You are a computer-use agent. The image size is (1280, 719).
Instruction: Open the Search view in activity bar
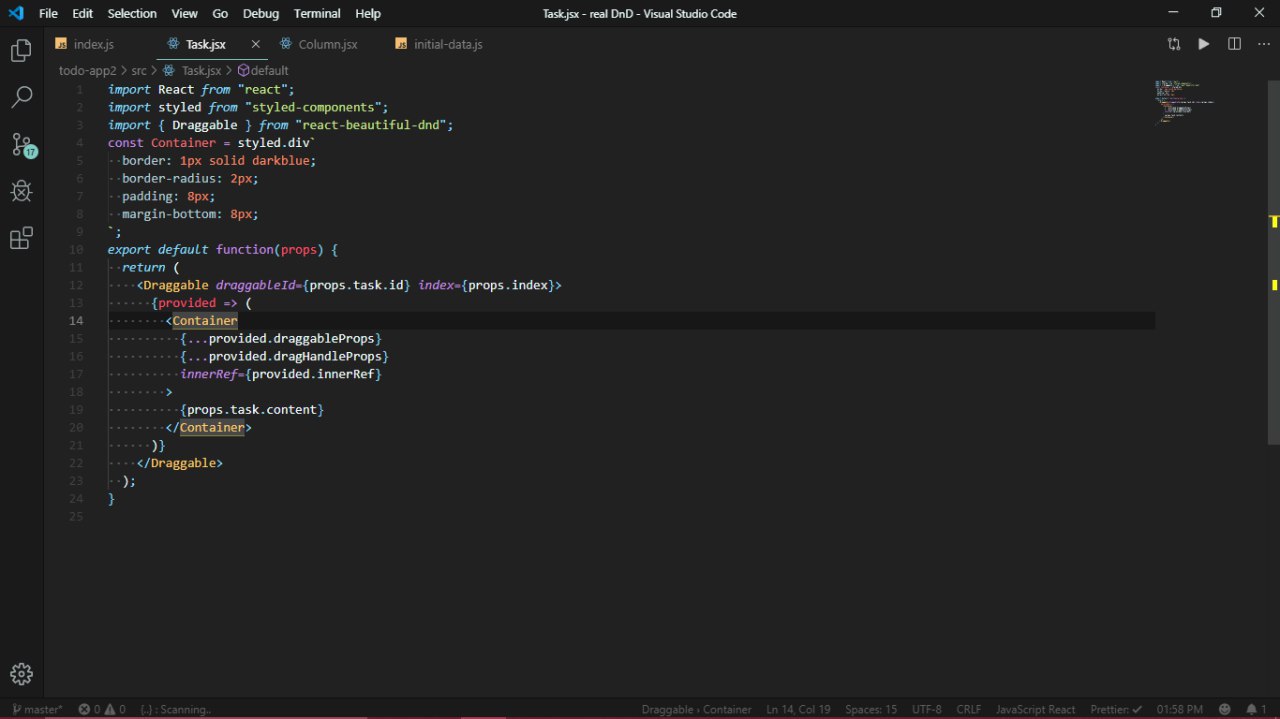[21, 97]
